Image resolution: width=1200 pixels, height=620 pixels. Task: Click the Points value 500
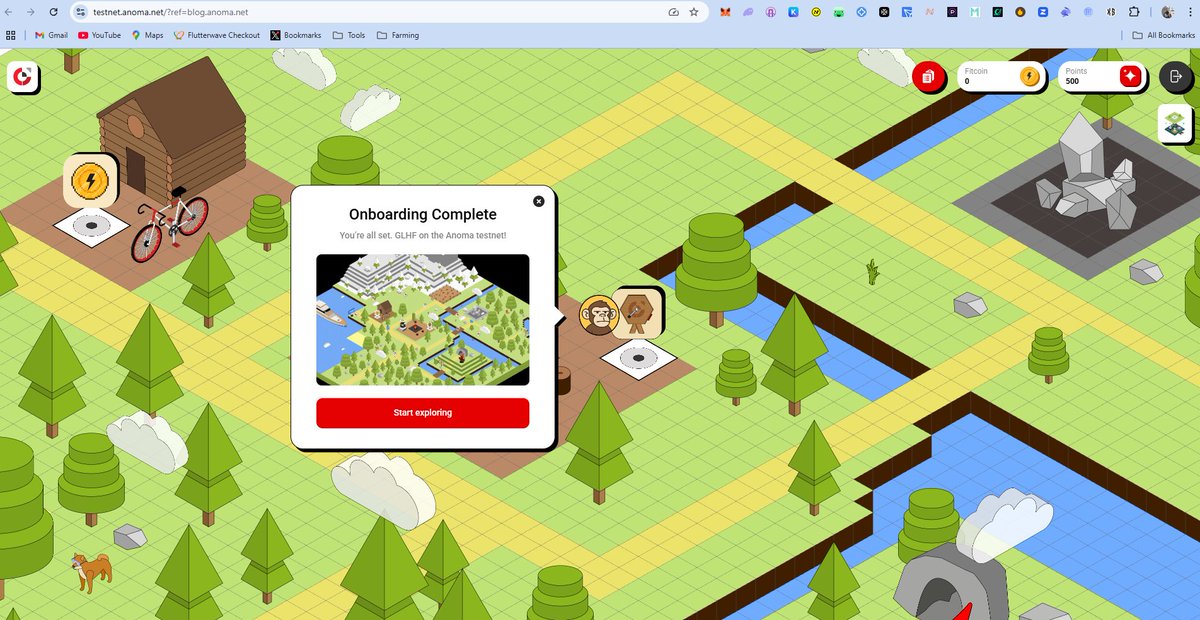pos(1072,82)
